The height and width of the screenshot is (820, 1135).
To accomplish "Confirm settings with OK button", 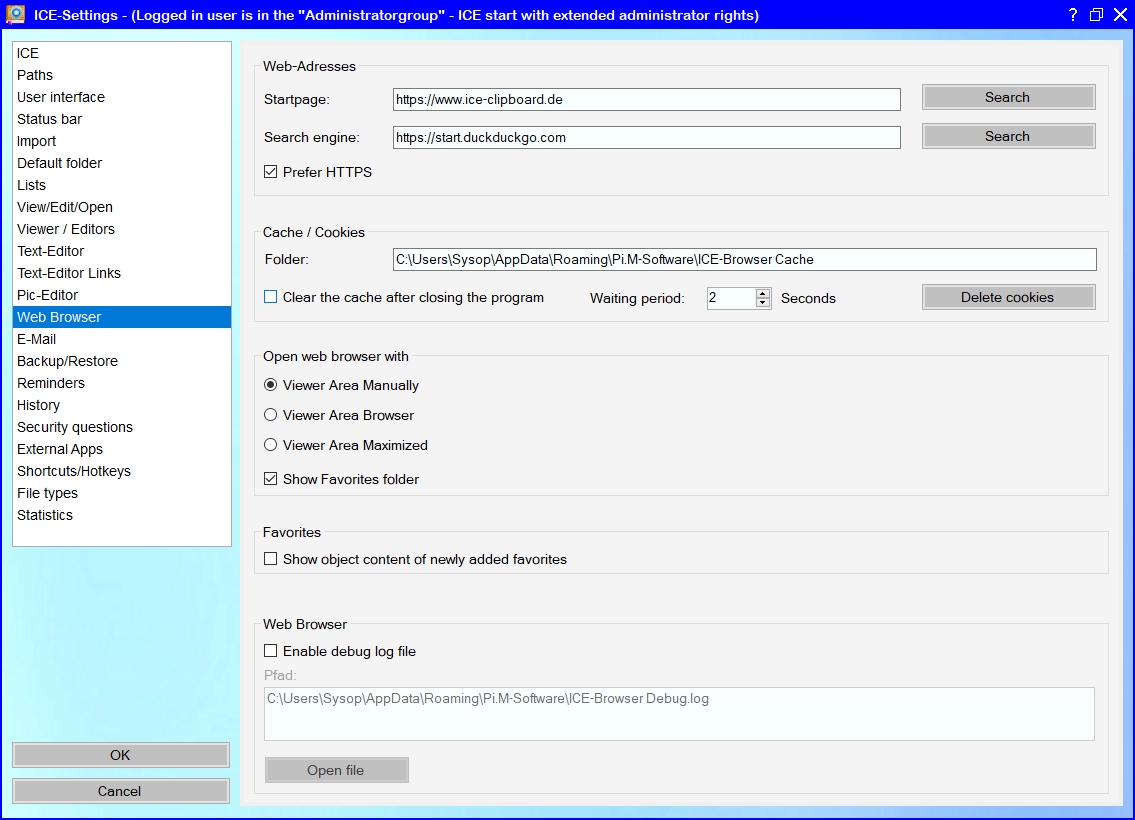I will point(120,755).
